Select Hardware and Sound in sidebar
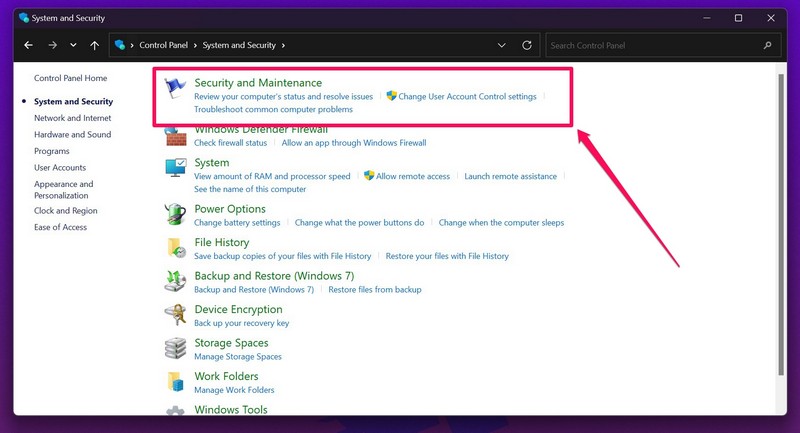The height and width of the screenshot is (433, 800). 72,134
